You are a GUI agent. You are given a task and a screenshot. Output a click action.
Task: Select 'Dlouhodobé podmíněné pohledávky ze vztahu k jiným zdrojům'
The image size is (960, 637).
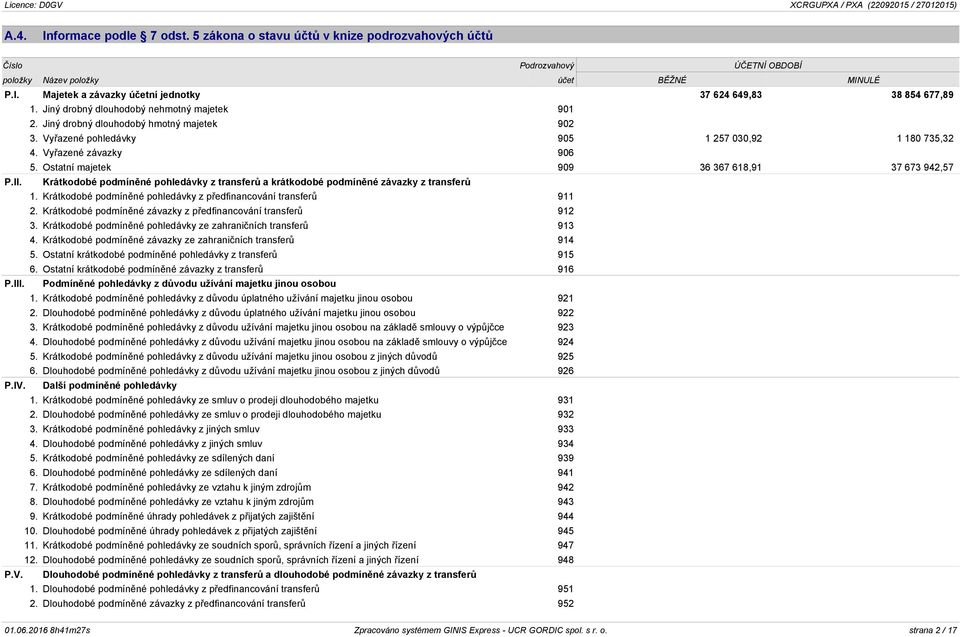click(178, 502)
